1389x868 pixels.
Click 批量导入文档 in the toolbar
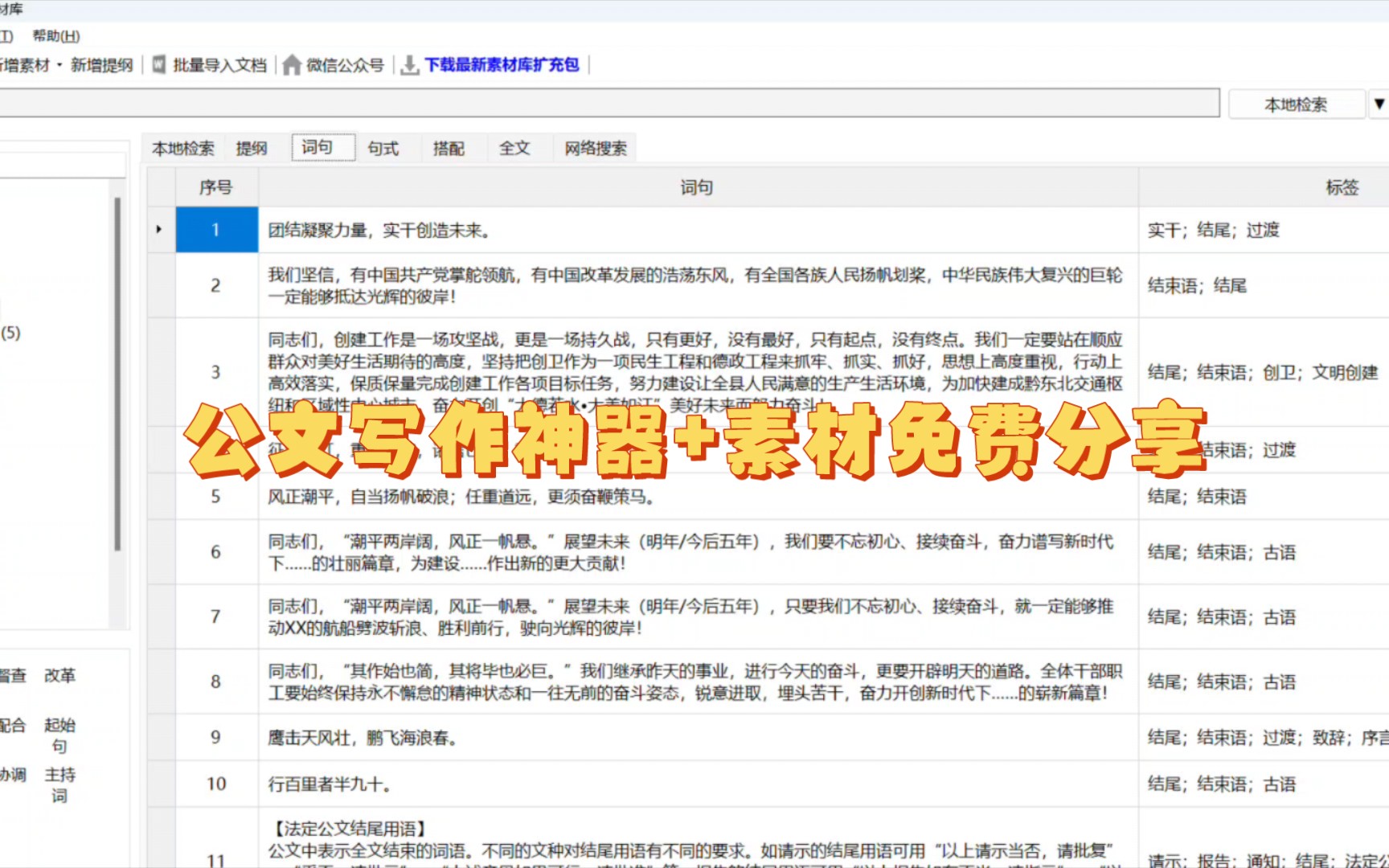(x=219, y=65)
